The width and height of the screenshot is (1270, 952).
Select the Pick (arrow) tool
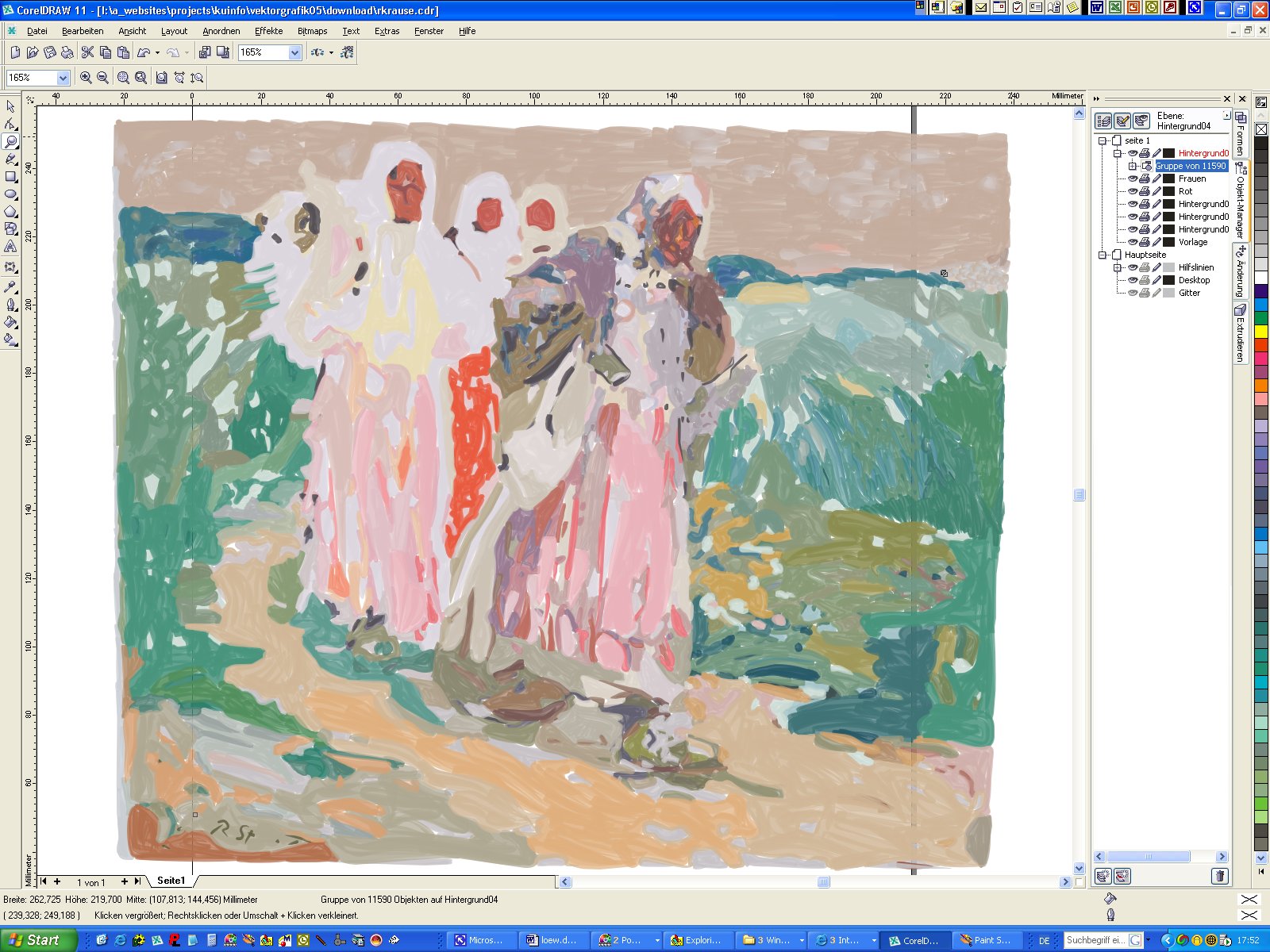point(10,106)
